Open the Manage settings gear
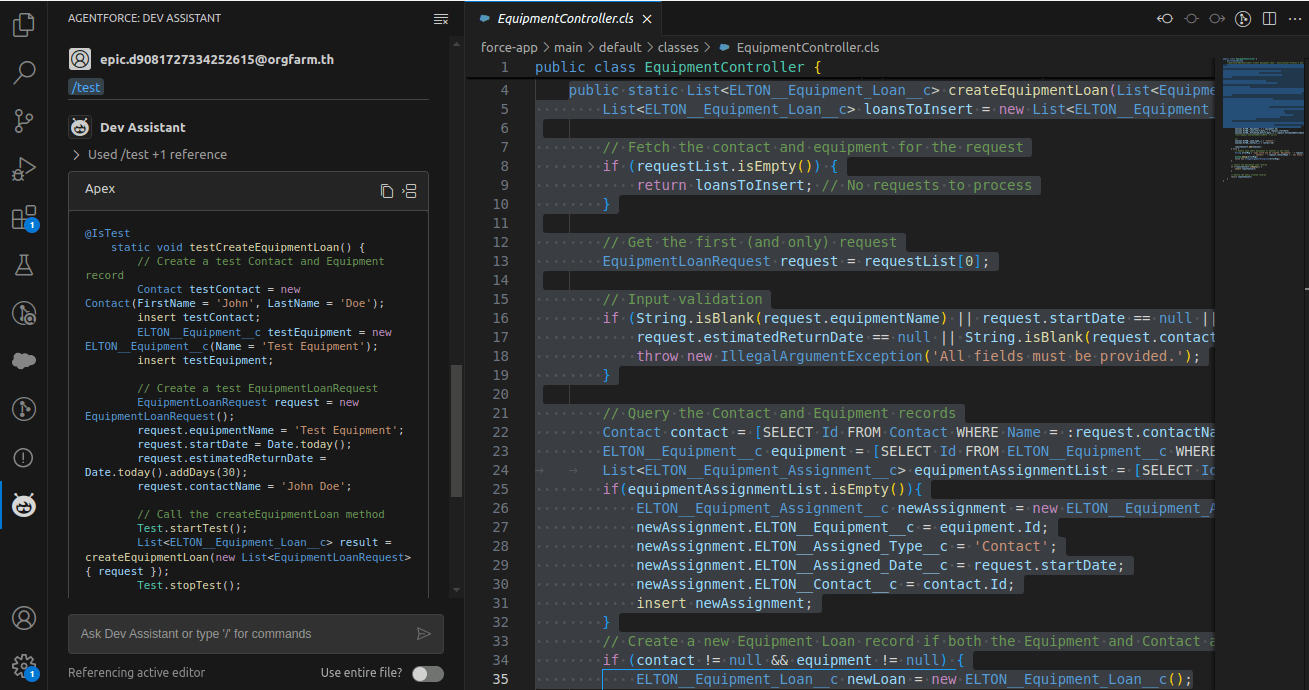 24,666
